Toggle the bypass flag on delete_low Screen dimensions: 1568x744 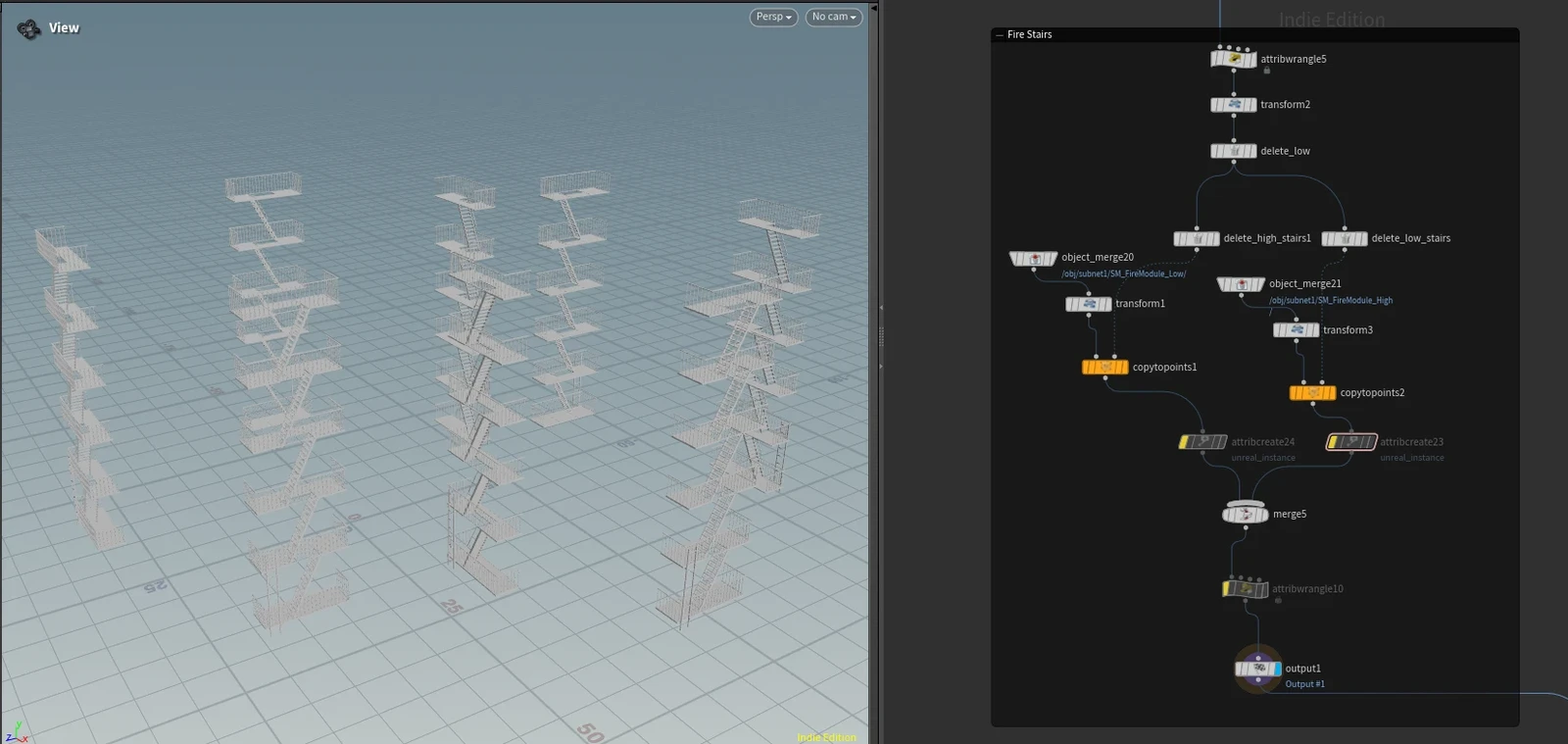click(x=1216, y=151)
